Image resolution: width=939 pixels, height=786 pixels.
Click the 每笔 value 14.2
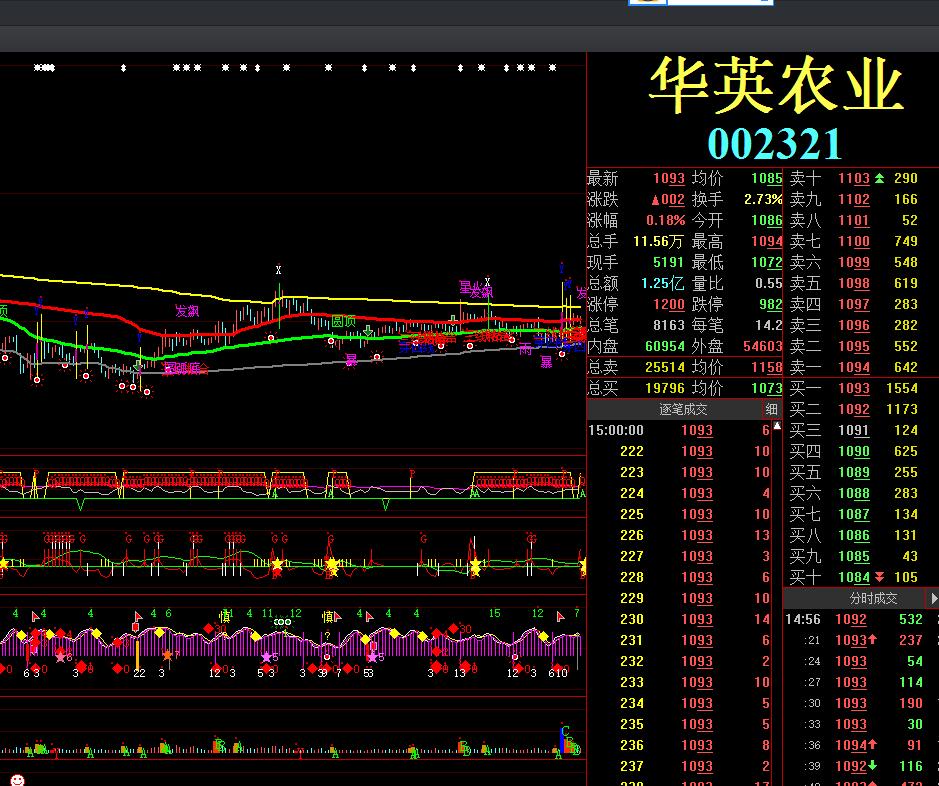pos(769,325)
